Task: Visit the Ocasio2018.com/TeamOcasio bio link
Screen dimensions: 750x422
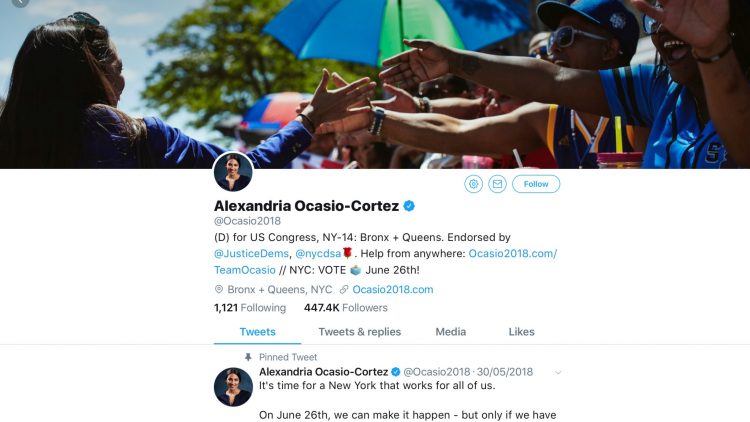Action: click(x=513, y=254)
